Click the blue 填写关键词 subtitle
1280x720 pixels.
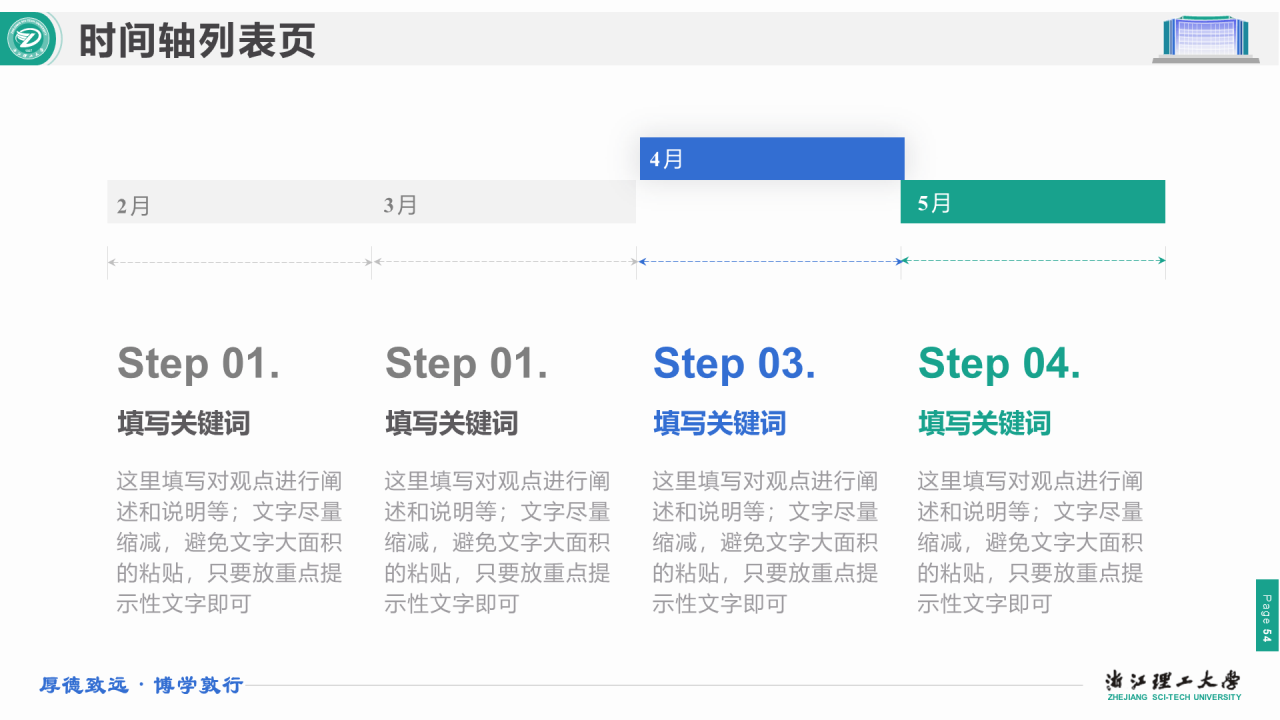click(x=720, y=423)
